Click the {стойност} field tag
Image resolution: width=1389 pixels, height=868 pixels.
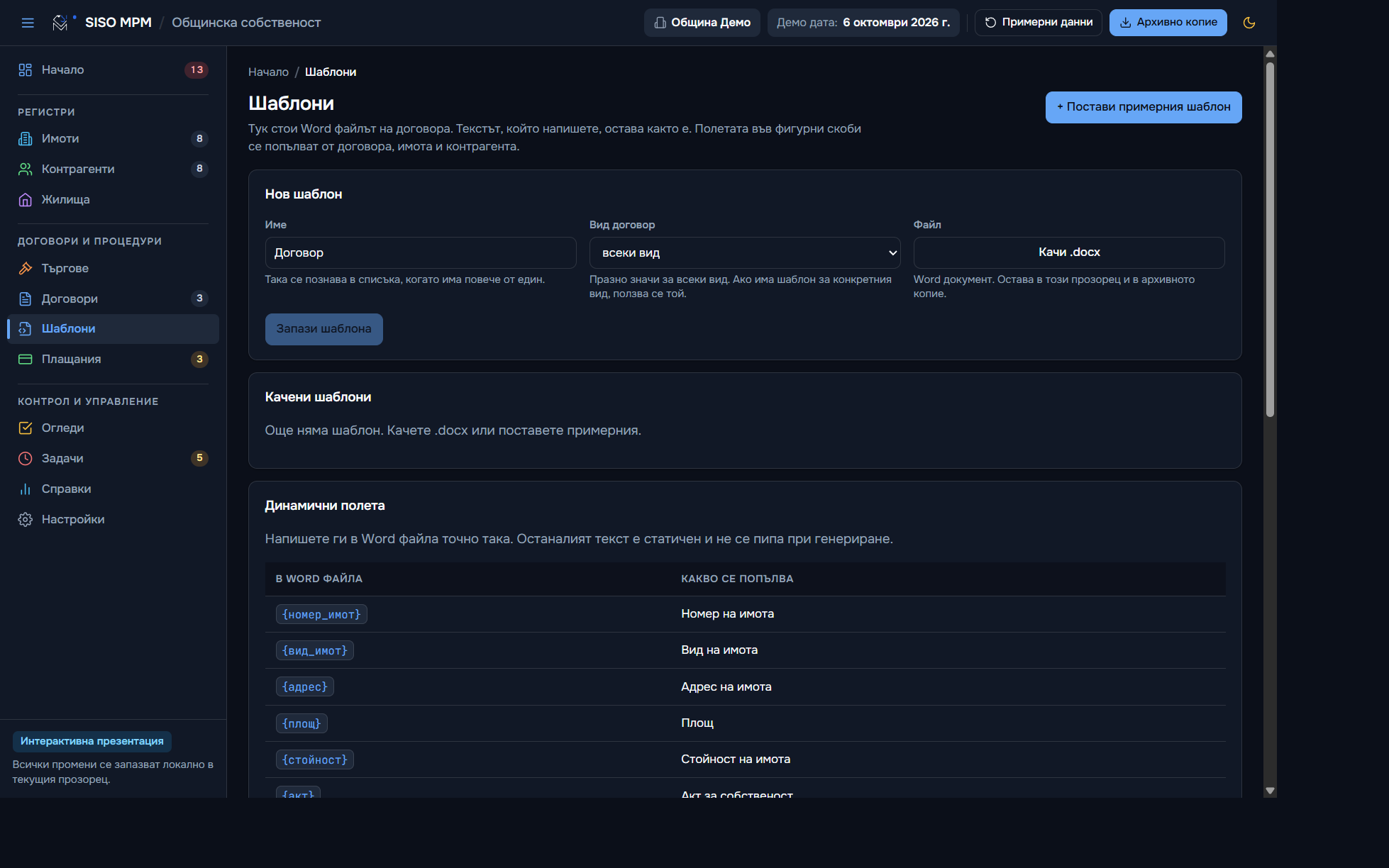click(315, 759)
